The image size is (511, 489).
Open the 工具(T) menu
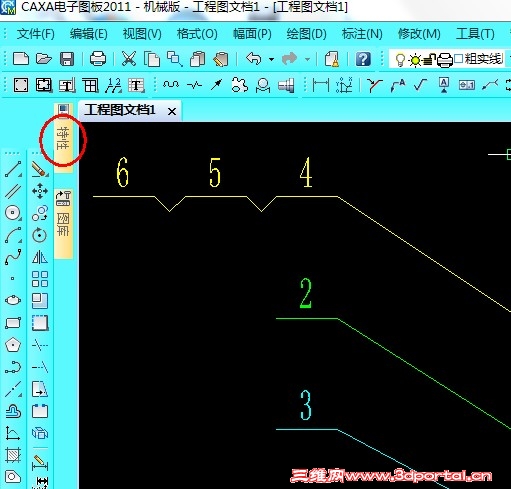click(475, 34)
